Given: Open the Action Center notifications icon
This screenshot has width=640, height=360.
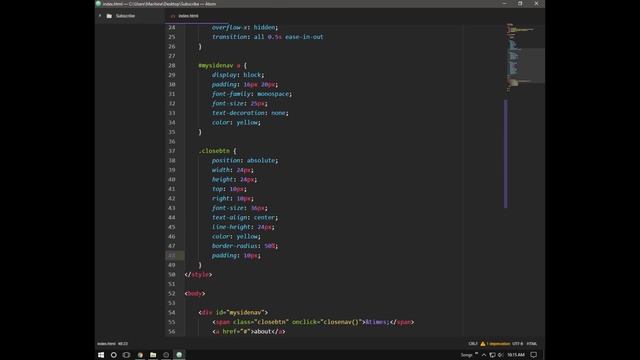Looking at the screenshot, I should point(533,355).
